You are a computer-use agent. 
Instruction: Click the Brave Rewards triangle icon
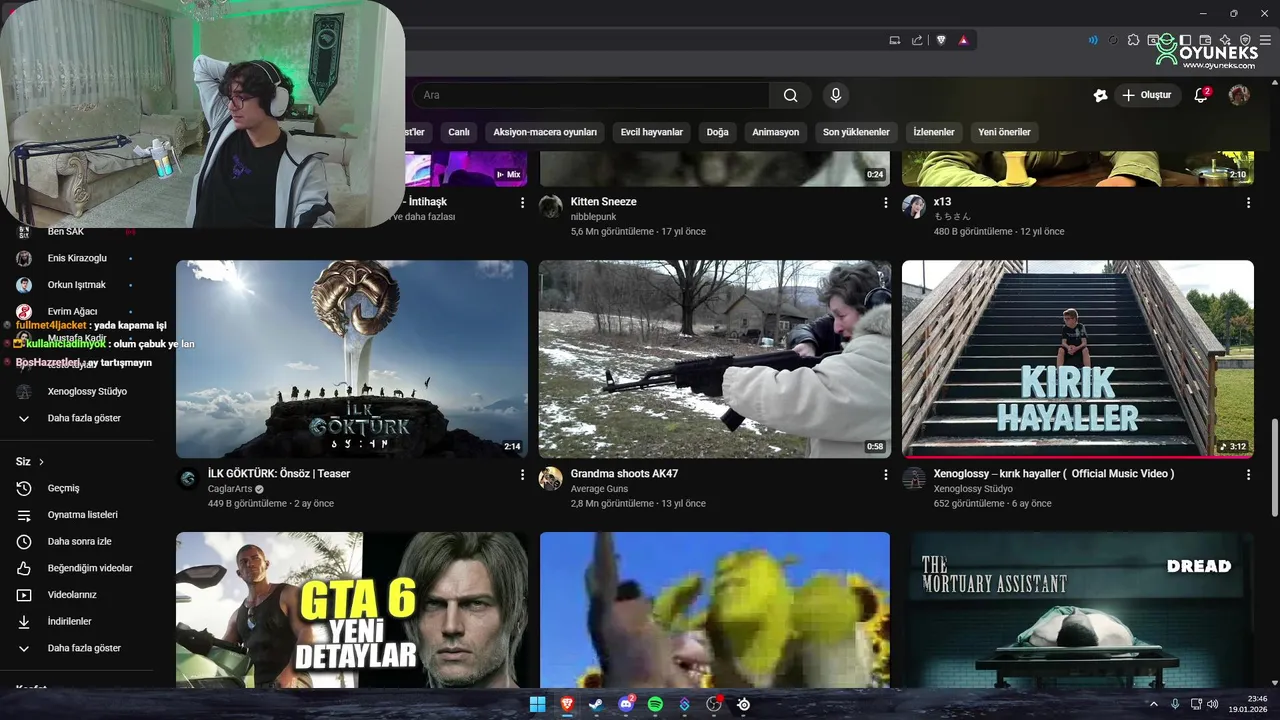[x=963, y=40]
